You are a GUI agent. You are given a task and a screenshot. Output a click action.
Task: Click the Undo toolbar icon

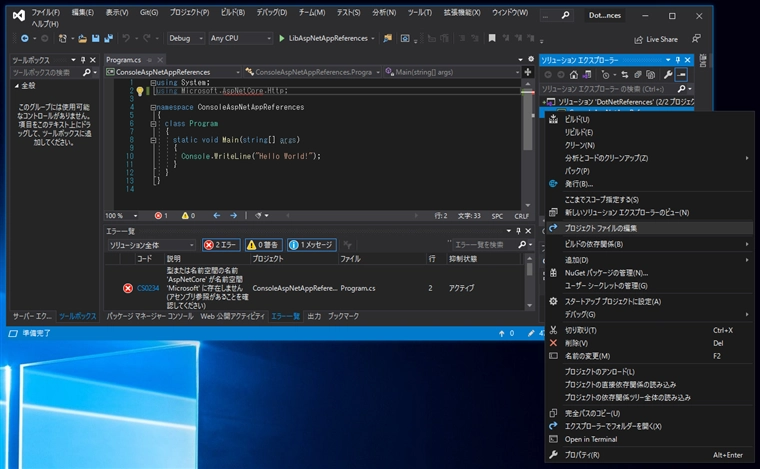[126, 38]
